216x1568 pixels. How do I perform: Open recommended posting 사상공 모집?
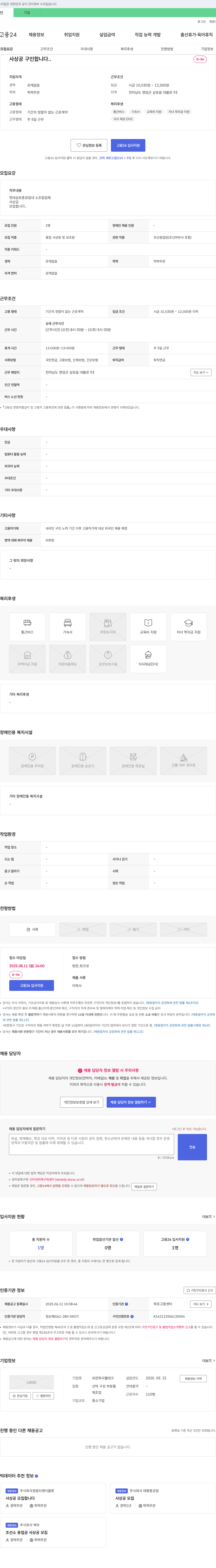(x=125, y=1498)
